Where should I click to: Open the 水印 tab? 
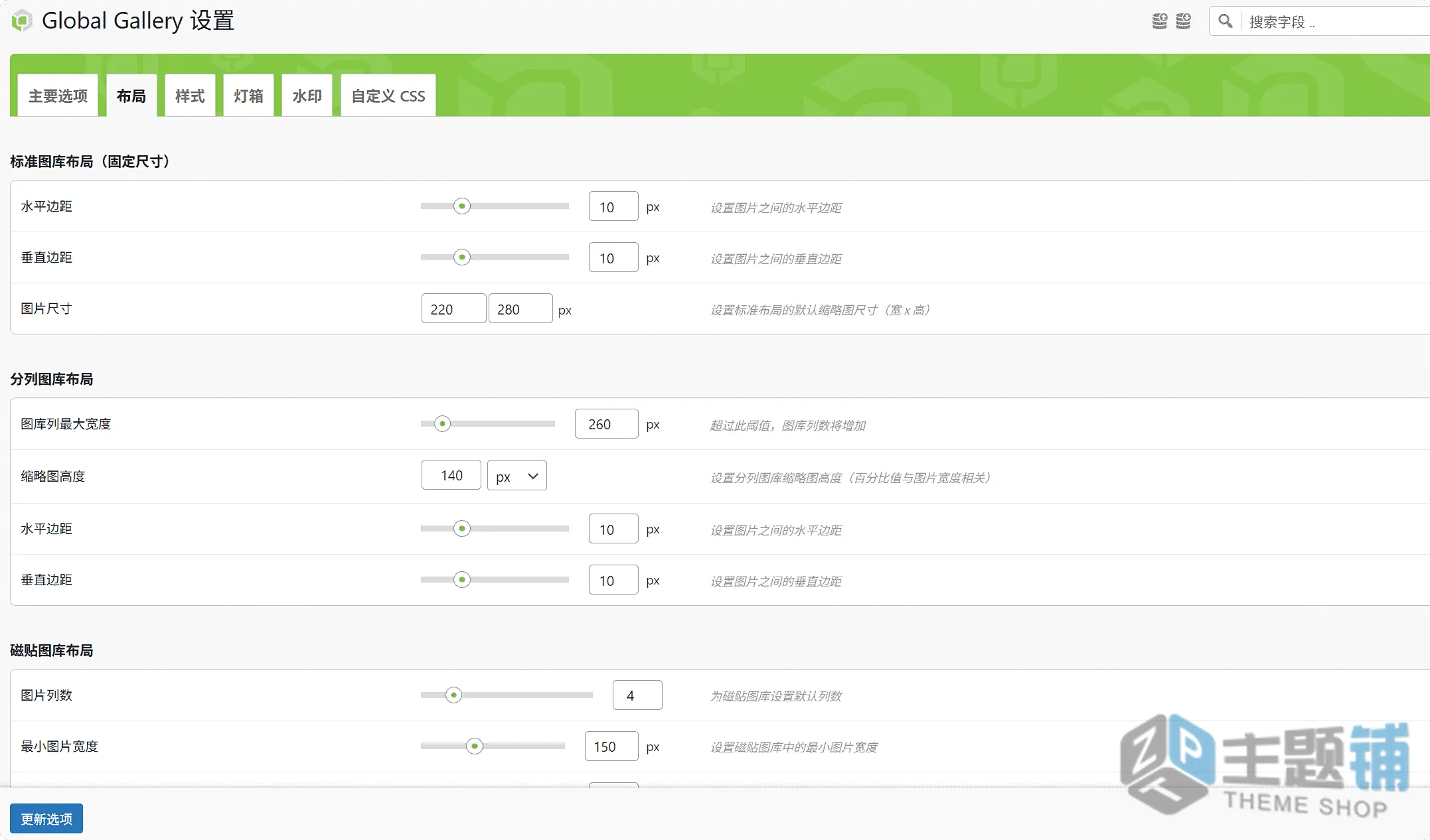(x=307, y=96)
